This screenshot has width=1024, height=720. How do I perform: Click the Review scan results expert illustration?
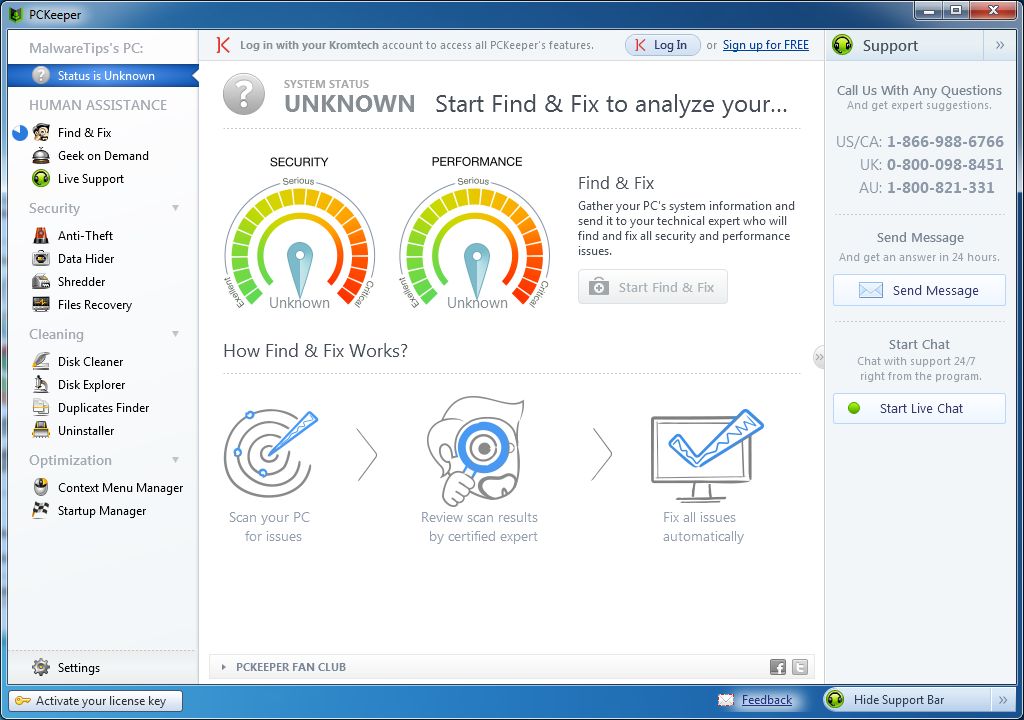[x=477, y=450]
